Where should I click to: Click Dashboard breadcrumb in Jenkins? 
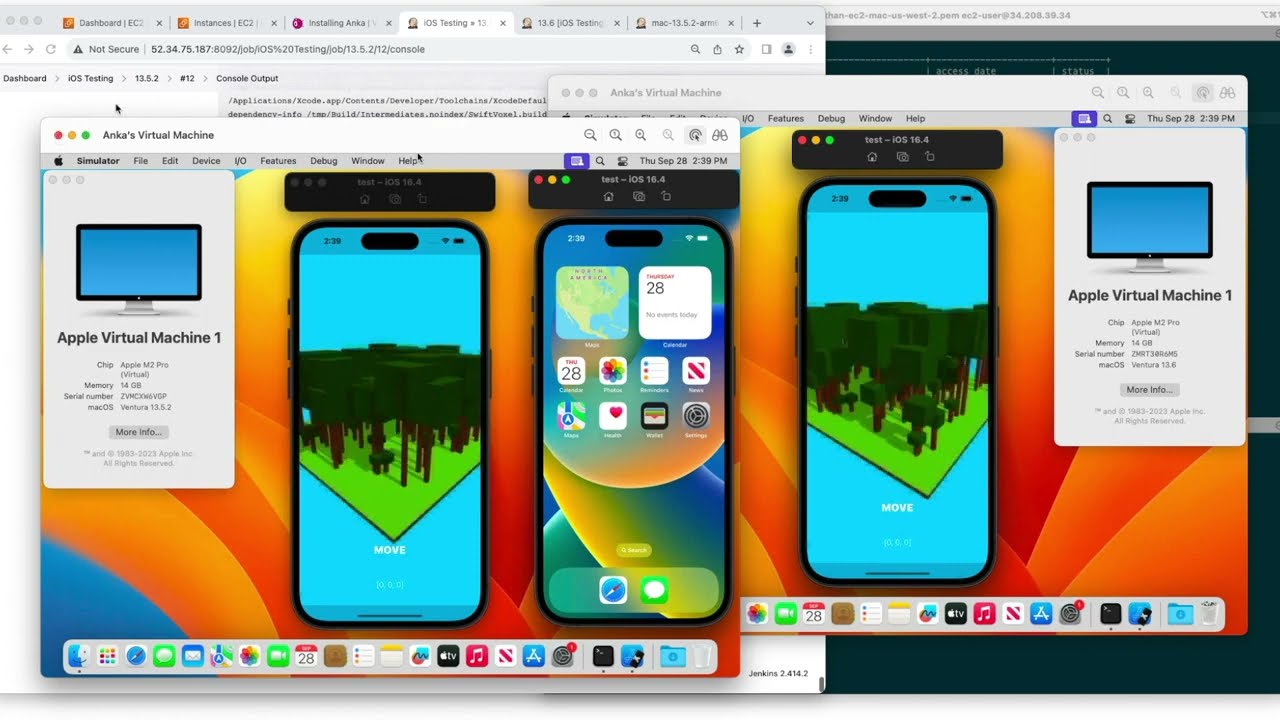click(25, 78)
